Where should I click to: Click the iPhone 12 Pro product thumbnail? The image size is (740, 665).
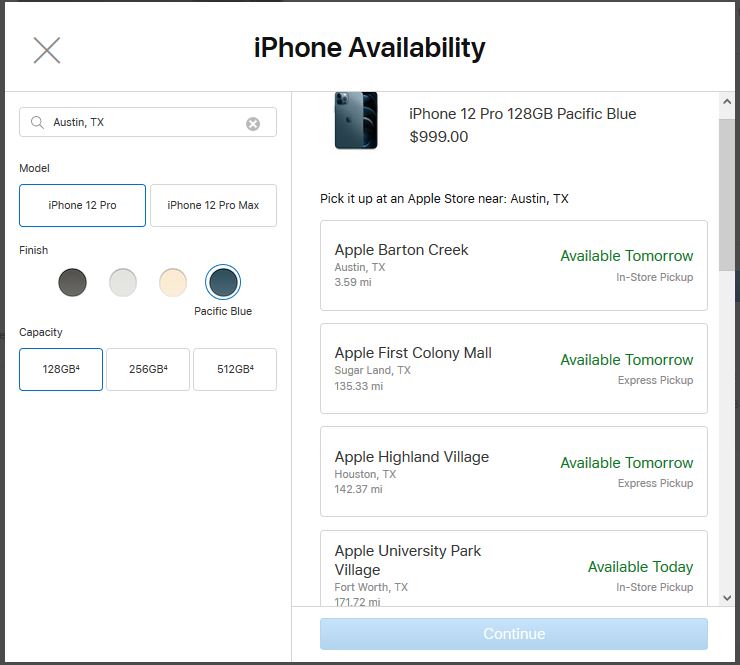pos(356,120)
